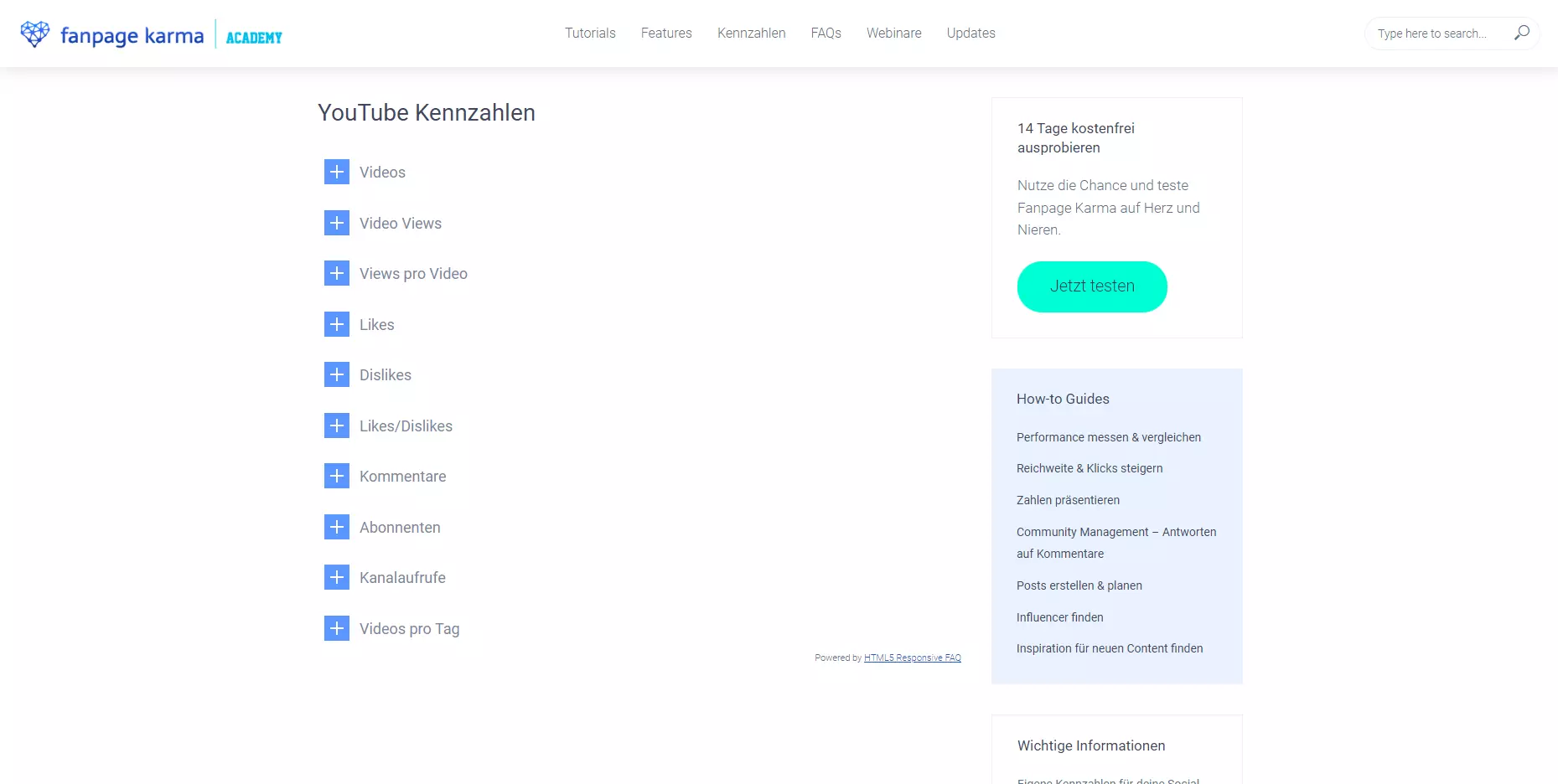This screenshot has height=784, width=1558.
Task: Click the Likes accordion title
Action: 377,324
